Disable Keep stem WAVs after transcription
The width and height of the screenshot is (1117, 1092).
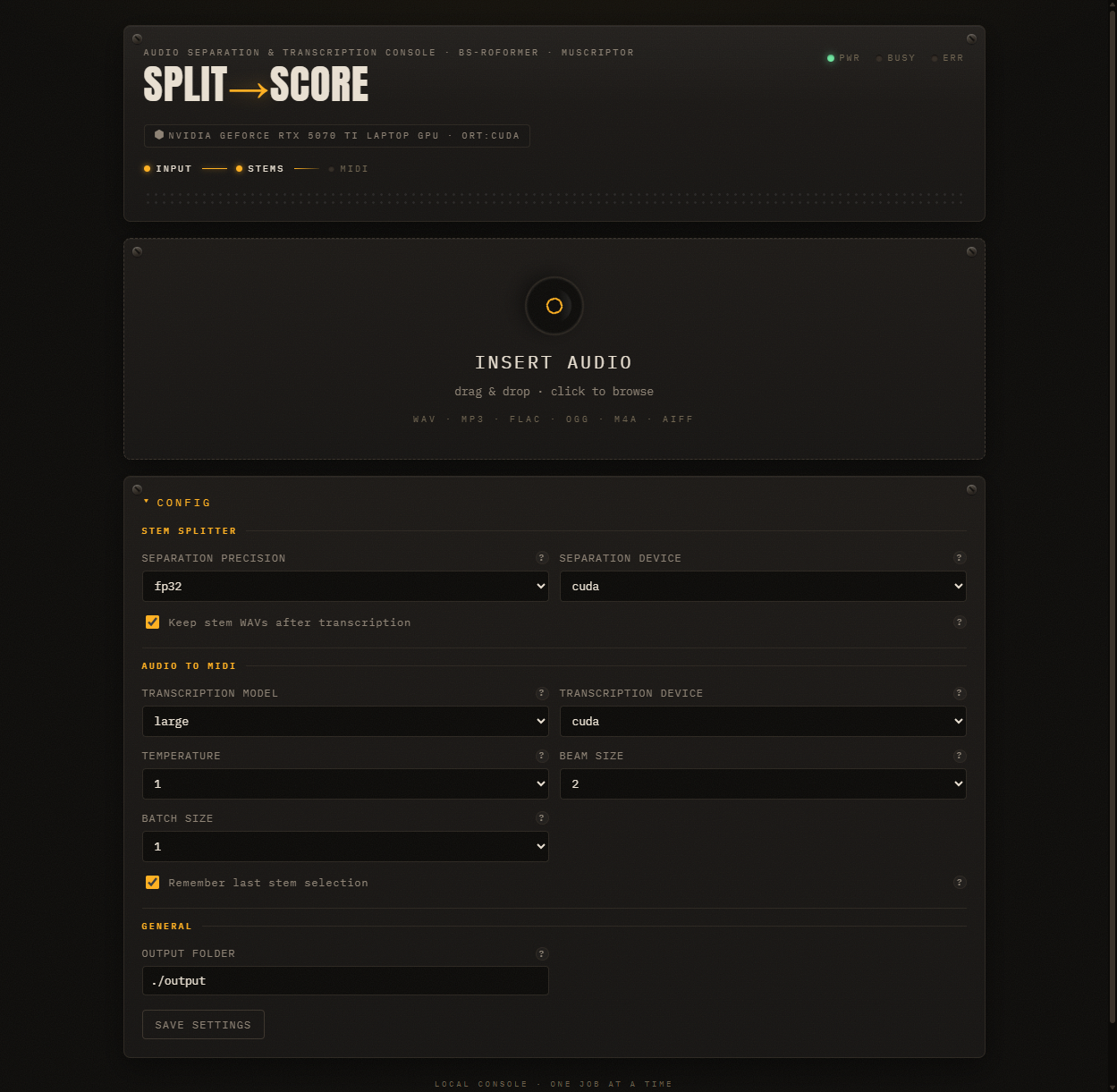(x=153, y=622)
